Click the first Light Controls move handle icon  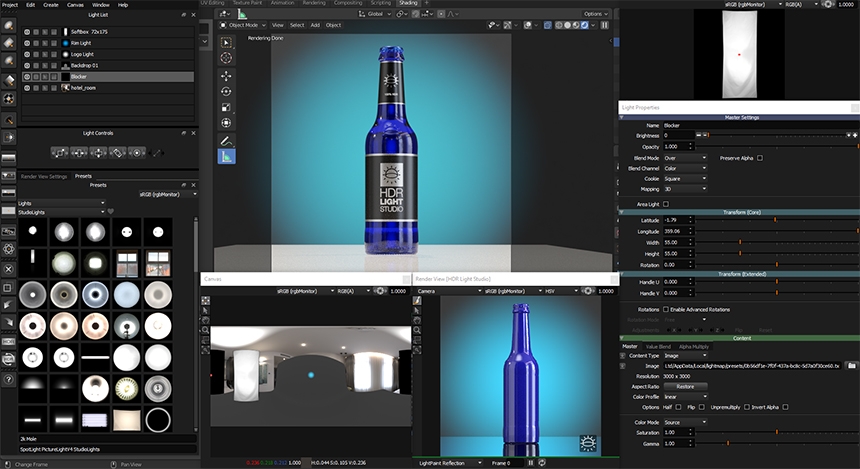click(x=59, y=152)
